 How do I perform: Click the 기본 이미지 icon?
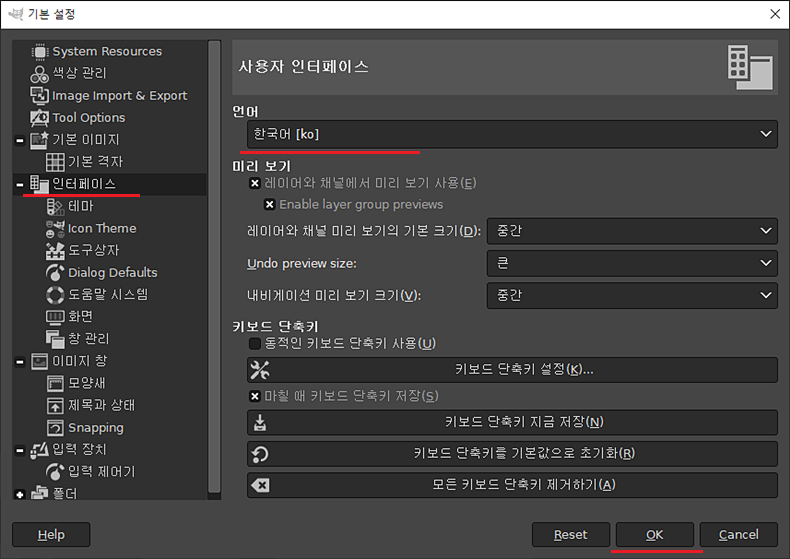[39, 140]
